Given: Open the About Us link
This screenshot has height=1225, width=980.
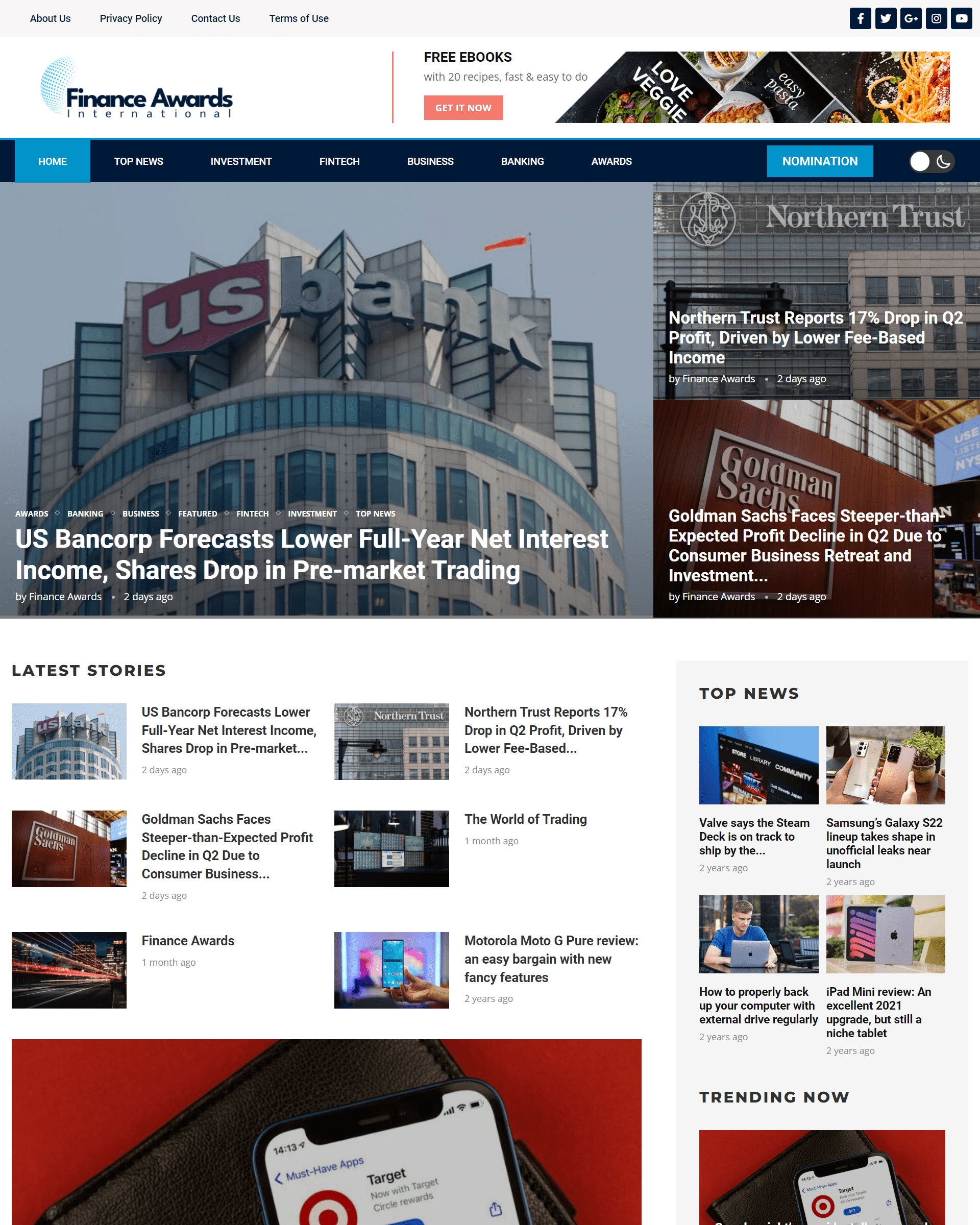Looking at the screenshot, I should pyautogui.click(x=50, y=18).
